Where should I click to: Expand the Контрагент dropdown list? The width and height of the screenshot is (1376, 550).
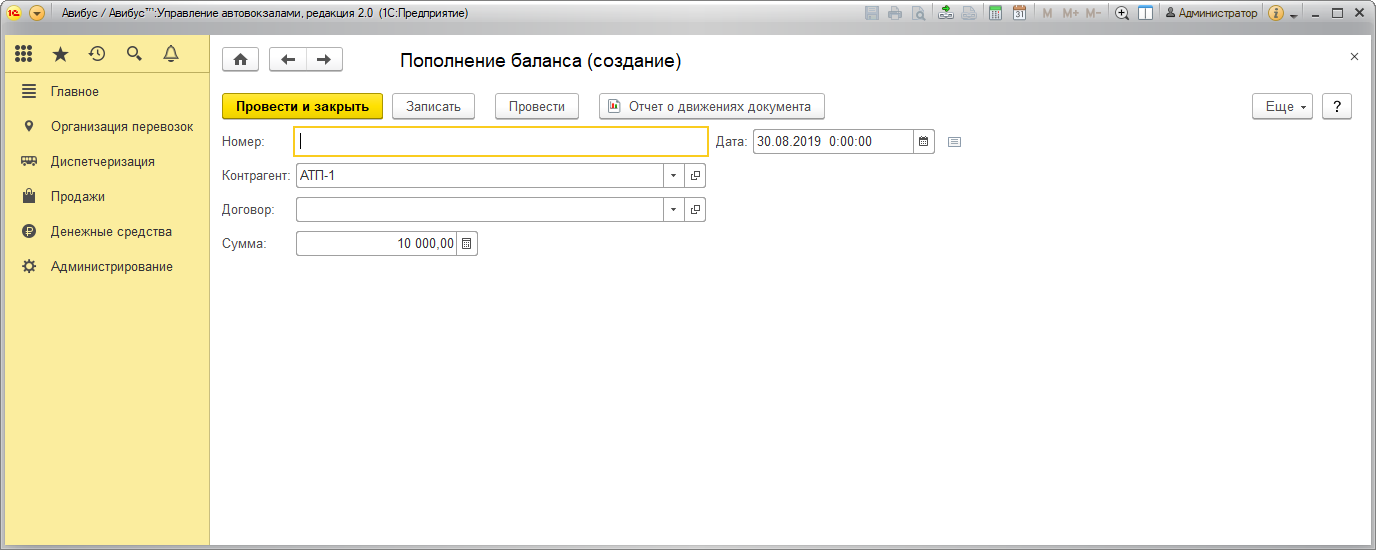[x=673, y=176]
